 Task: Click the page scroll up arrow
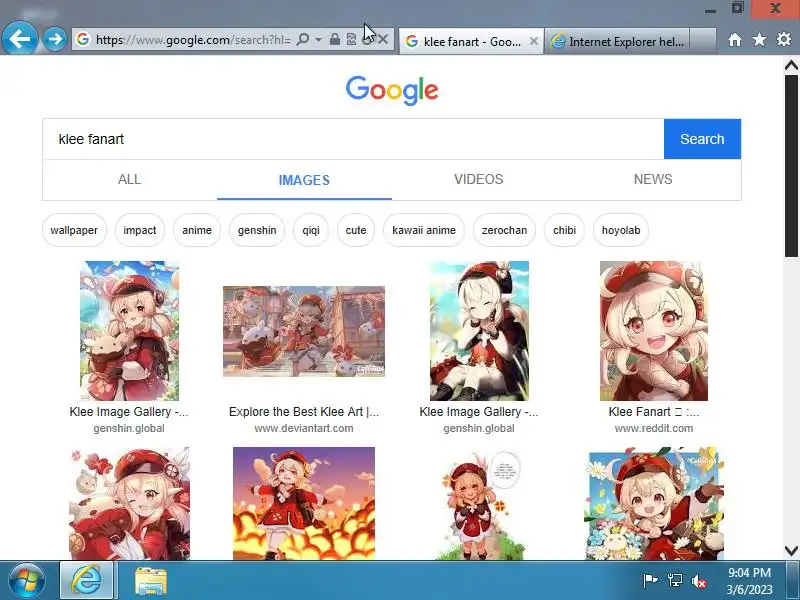point(791,65)
